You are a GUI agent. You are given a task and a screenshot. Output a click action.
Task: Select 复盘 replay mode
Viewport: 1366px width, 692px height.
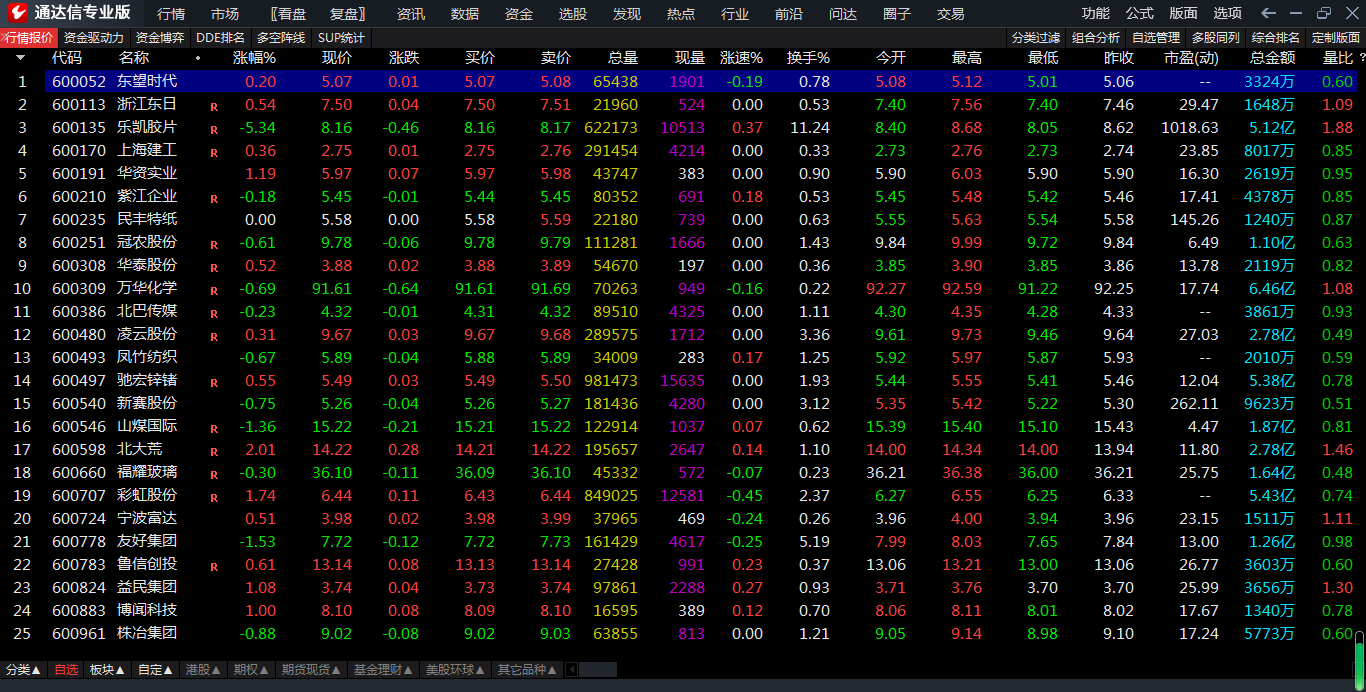[x=347, y=14]
